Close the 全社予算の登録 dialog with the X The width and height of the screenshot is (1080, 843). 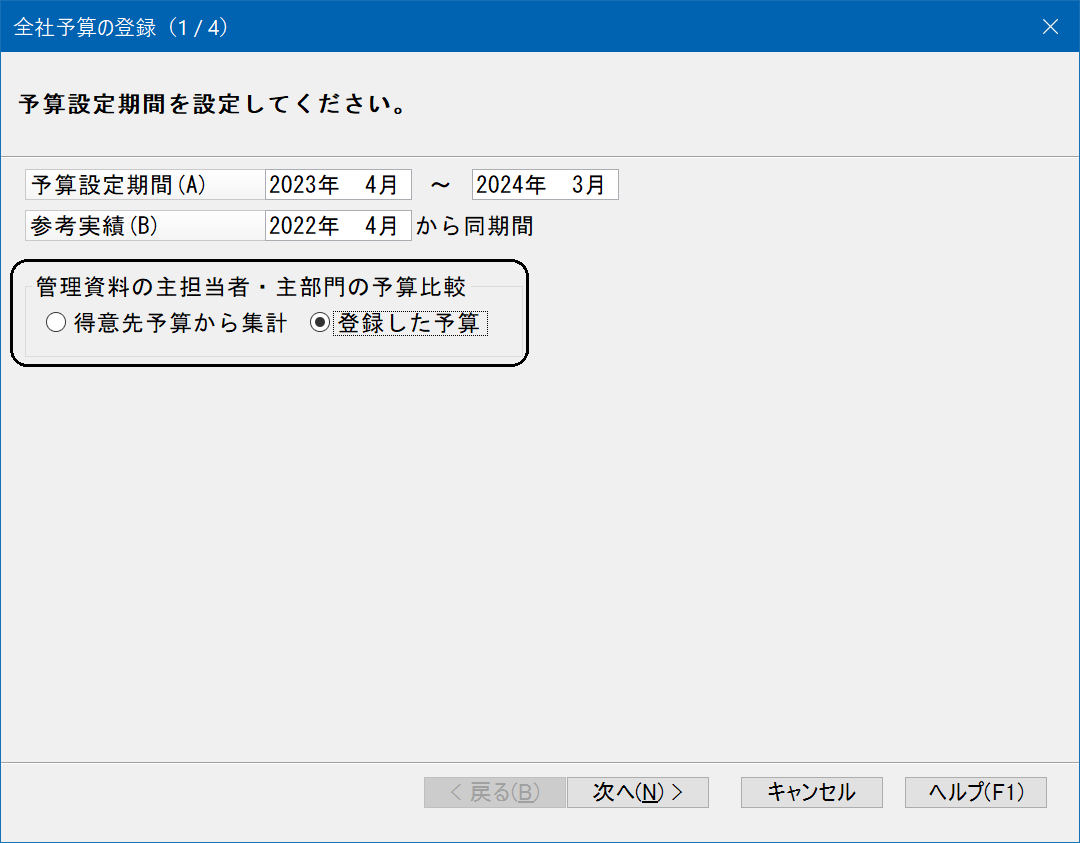1050,27
